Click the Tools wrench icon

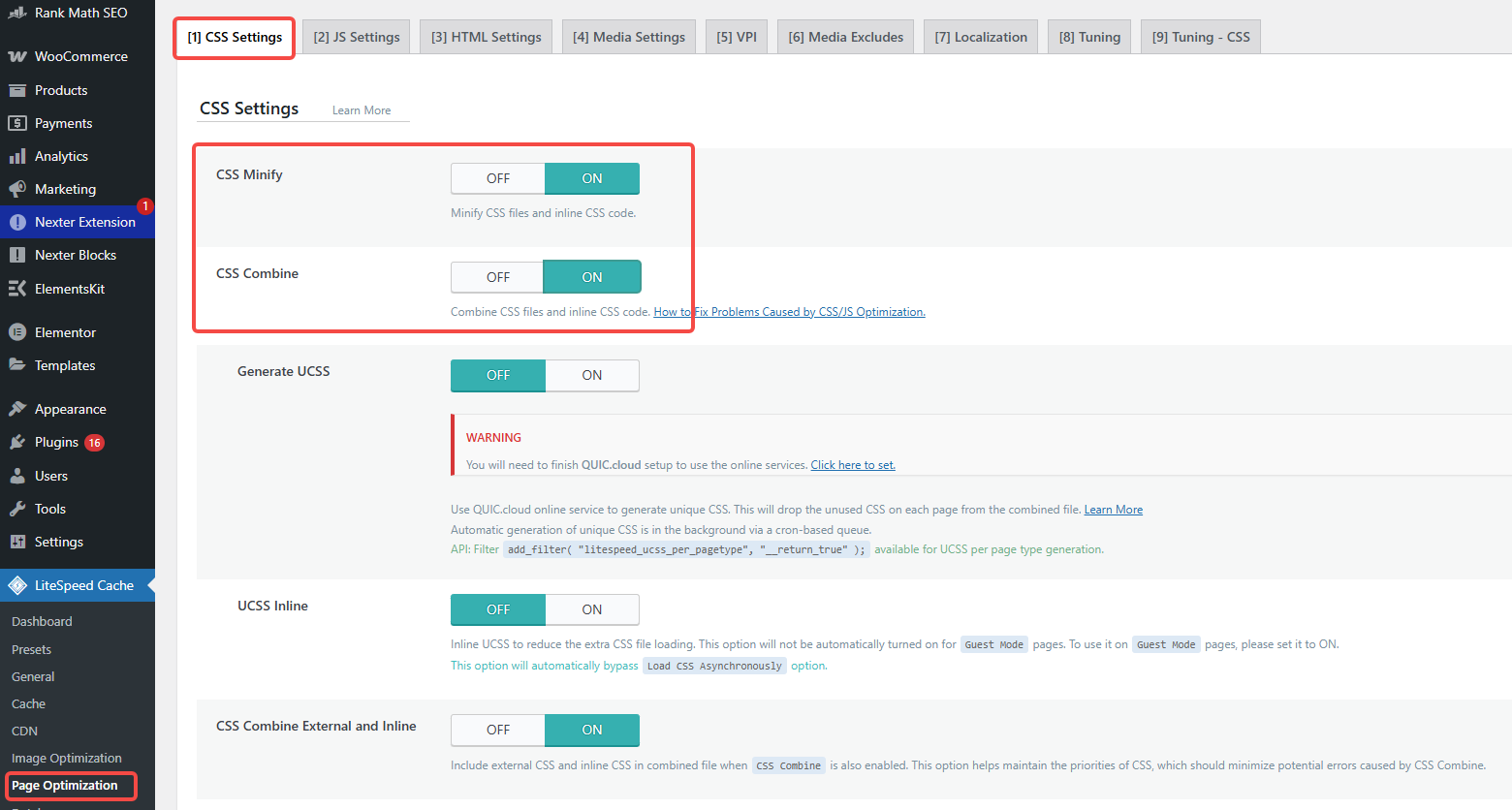point(17,509)
